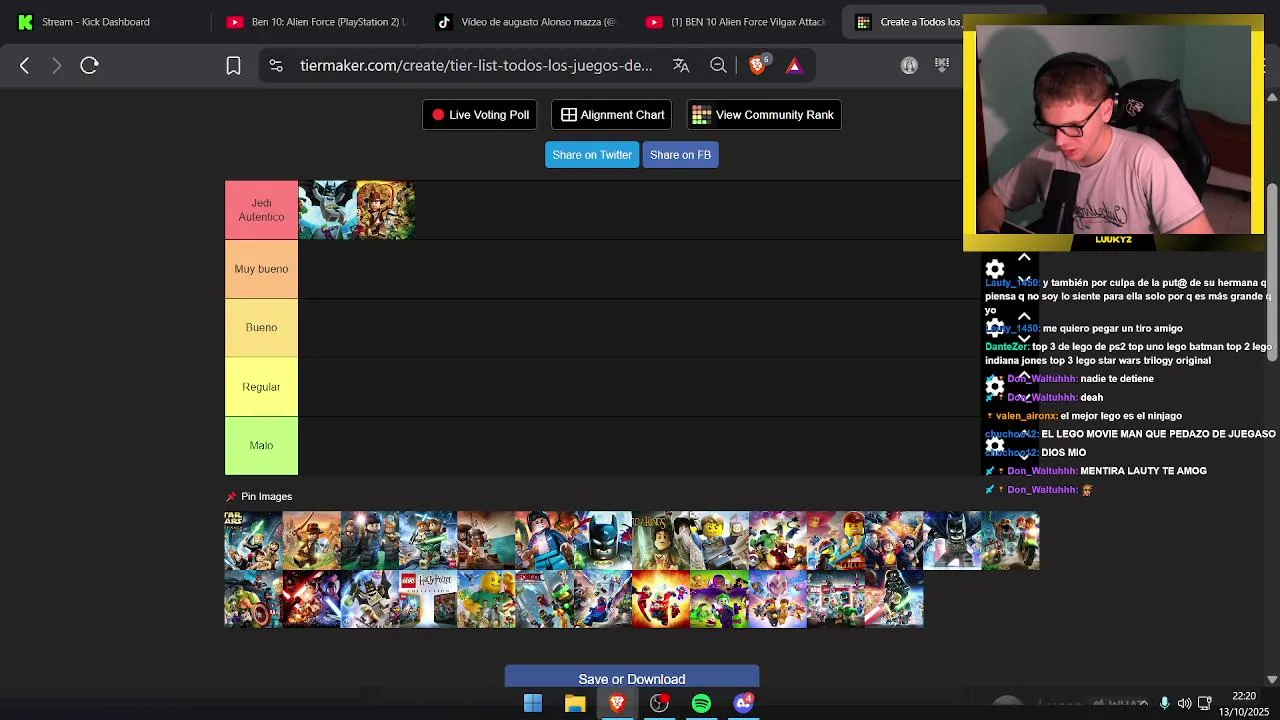Click the page scrollbar up arrow
The height and width of the screenshot is (720, 1280).
[x=1272, y=97]
